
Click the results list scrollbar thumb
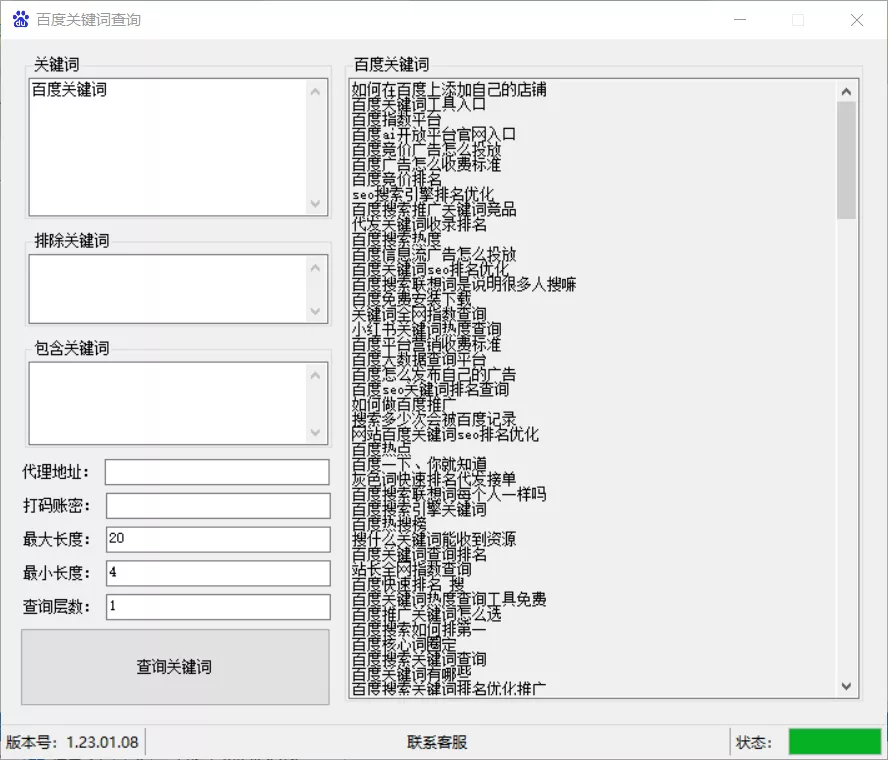click(846, 160)
